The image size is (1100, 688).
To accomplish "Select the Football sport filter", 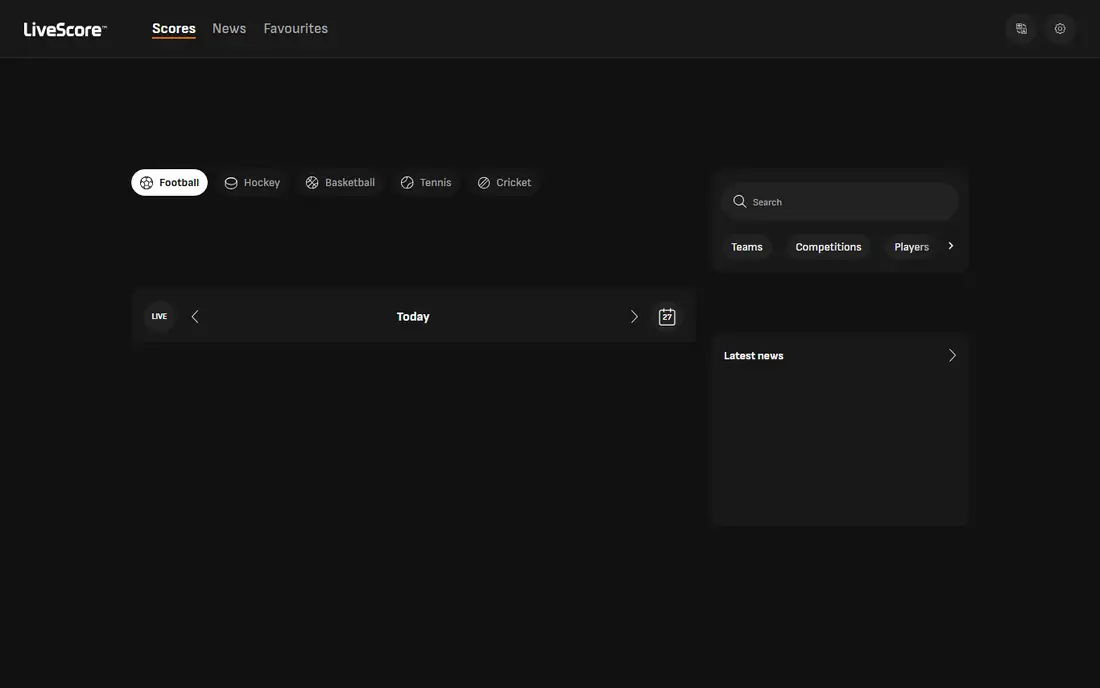I will click(169, 182).
